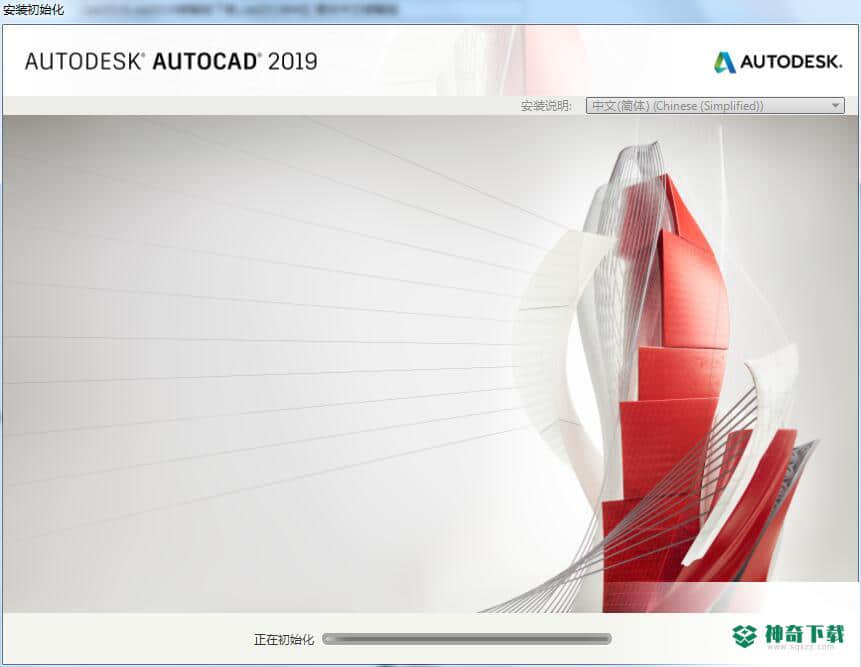This screenshot has height=667, width=861.
Task: Click the '安装初始化' window title
Action: tap(33, 9)
